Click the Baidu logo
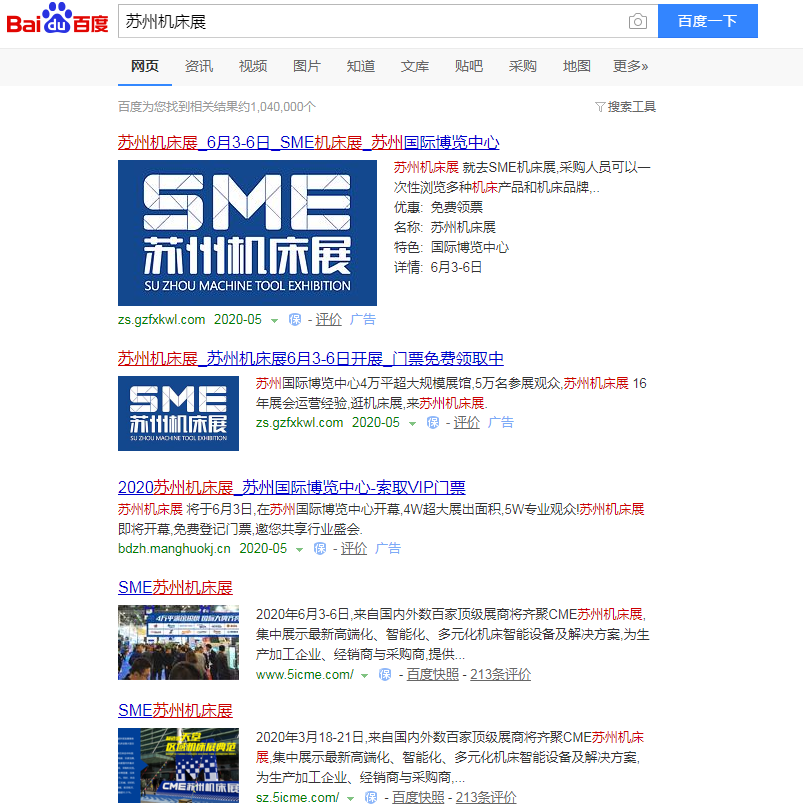The width and height of the screenshot is (803, 811). click(x=57, y=20)
